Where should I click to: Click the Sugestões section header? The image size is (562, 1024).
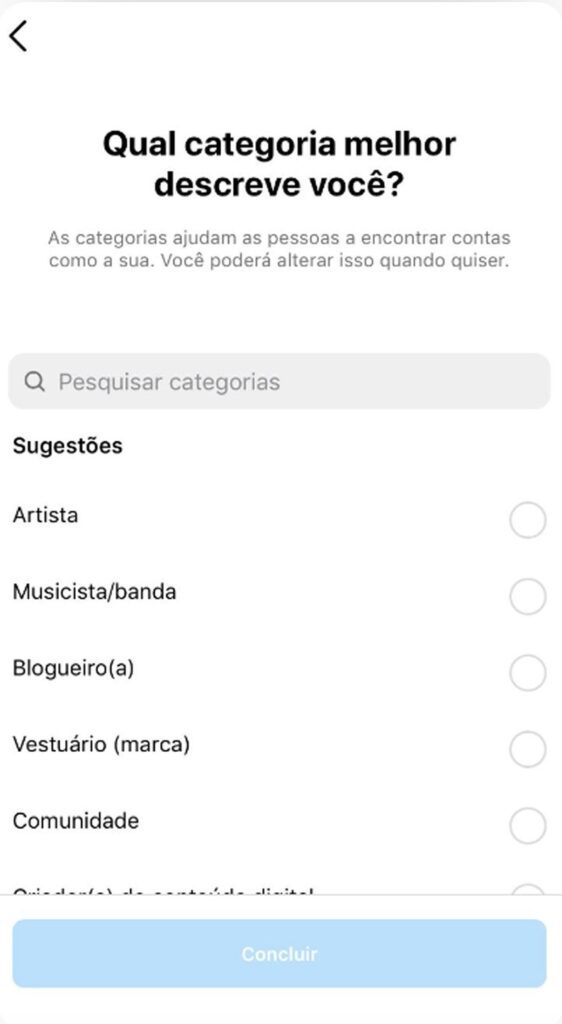point(68,447)
